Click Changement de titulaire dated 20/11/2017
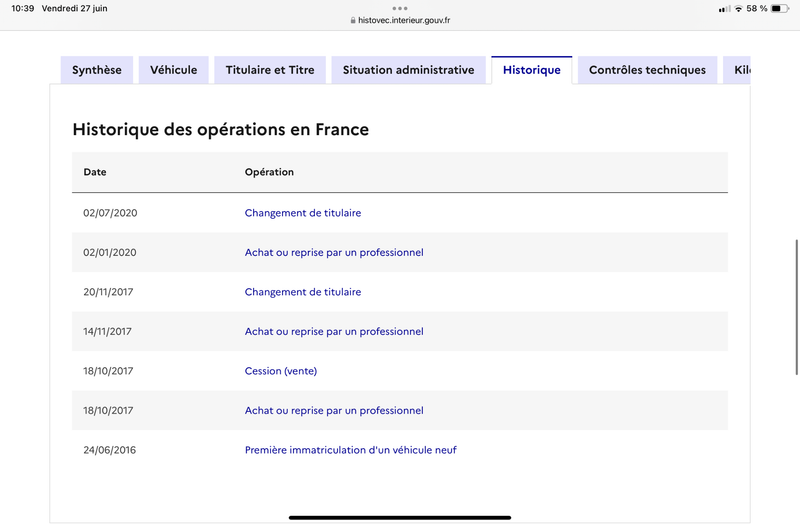This screenshot has width=800, height=525. click(303, 292)
